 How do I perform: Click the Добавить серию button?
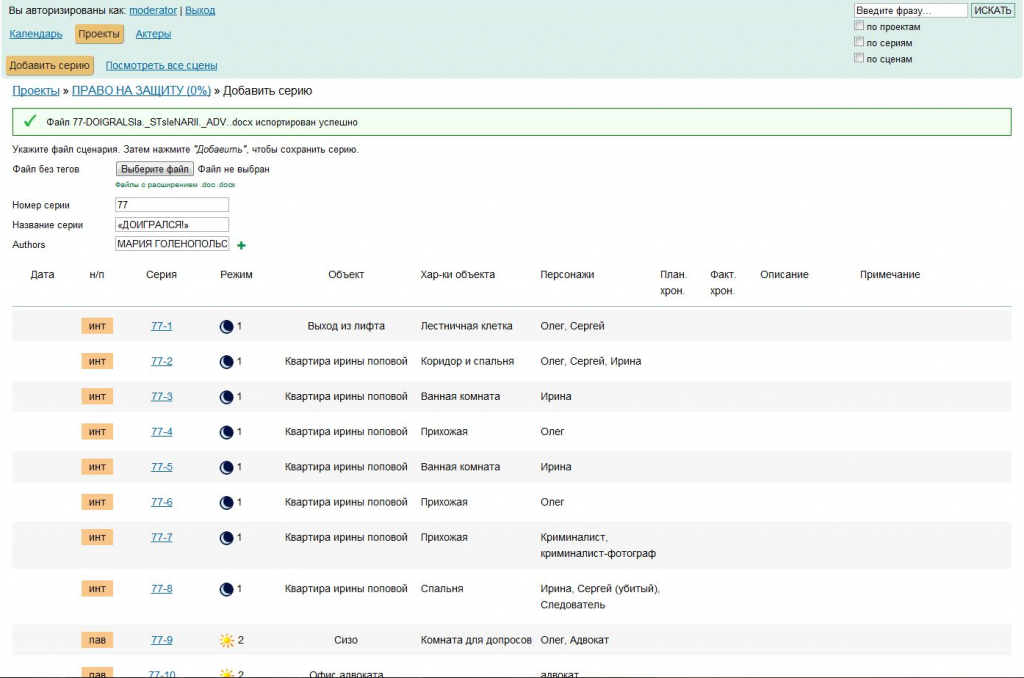tap(50, 65)
